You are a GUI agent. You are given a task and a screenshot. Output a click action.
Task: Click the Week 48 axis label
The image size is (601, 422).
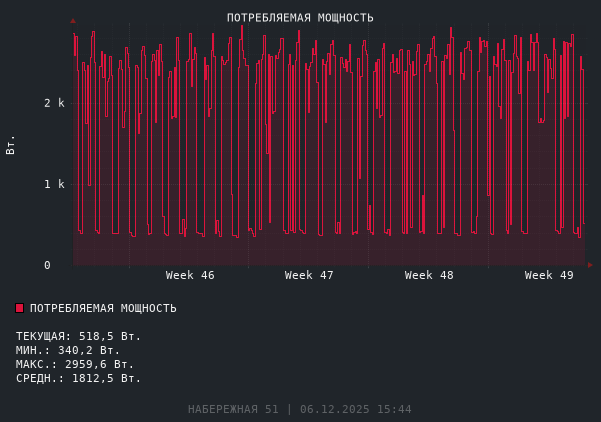pyautogui.click(x=429, y=275)
